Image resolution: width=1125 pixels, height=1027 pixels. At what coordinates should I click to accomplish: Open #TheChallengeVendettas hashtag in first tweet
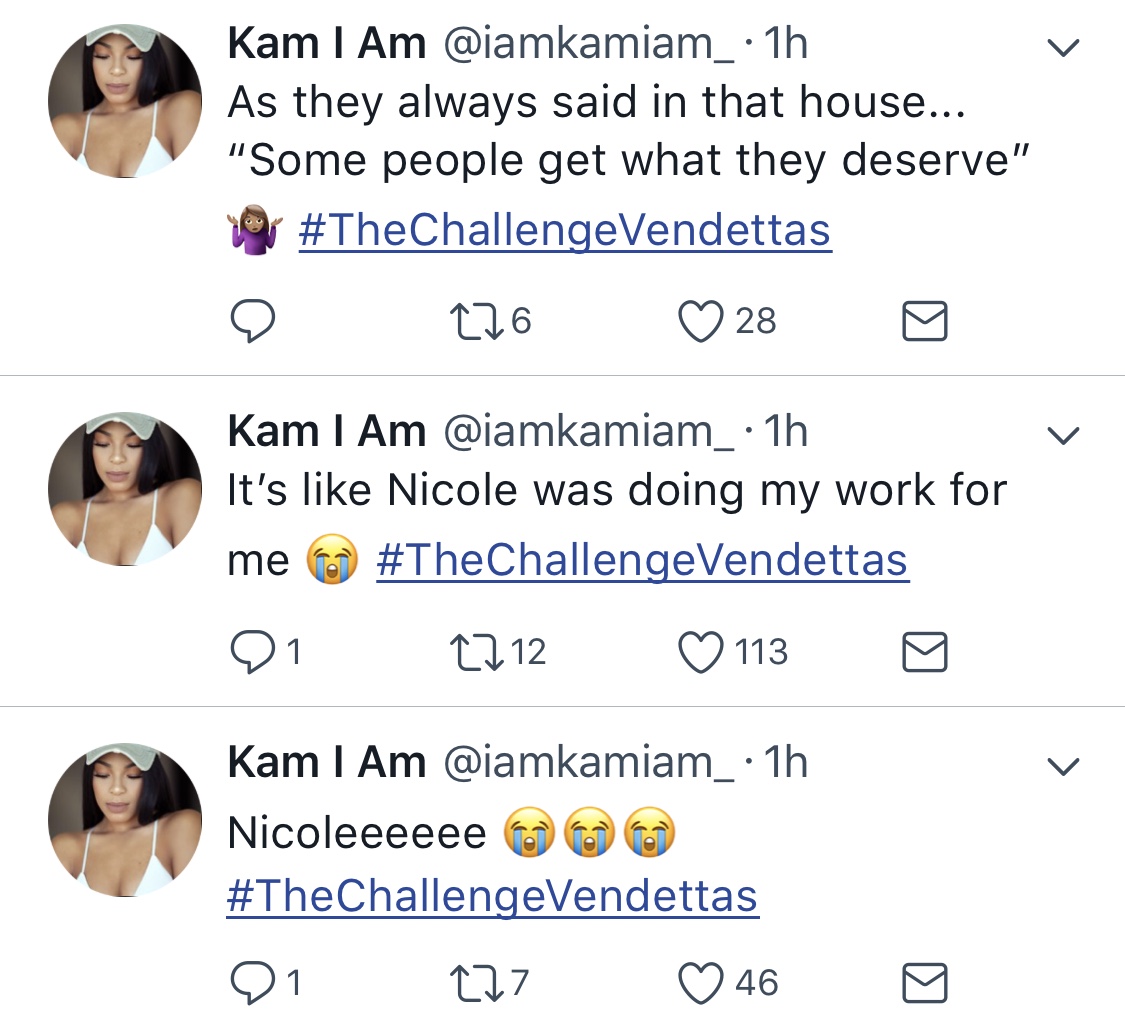coord(565,230)
